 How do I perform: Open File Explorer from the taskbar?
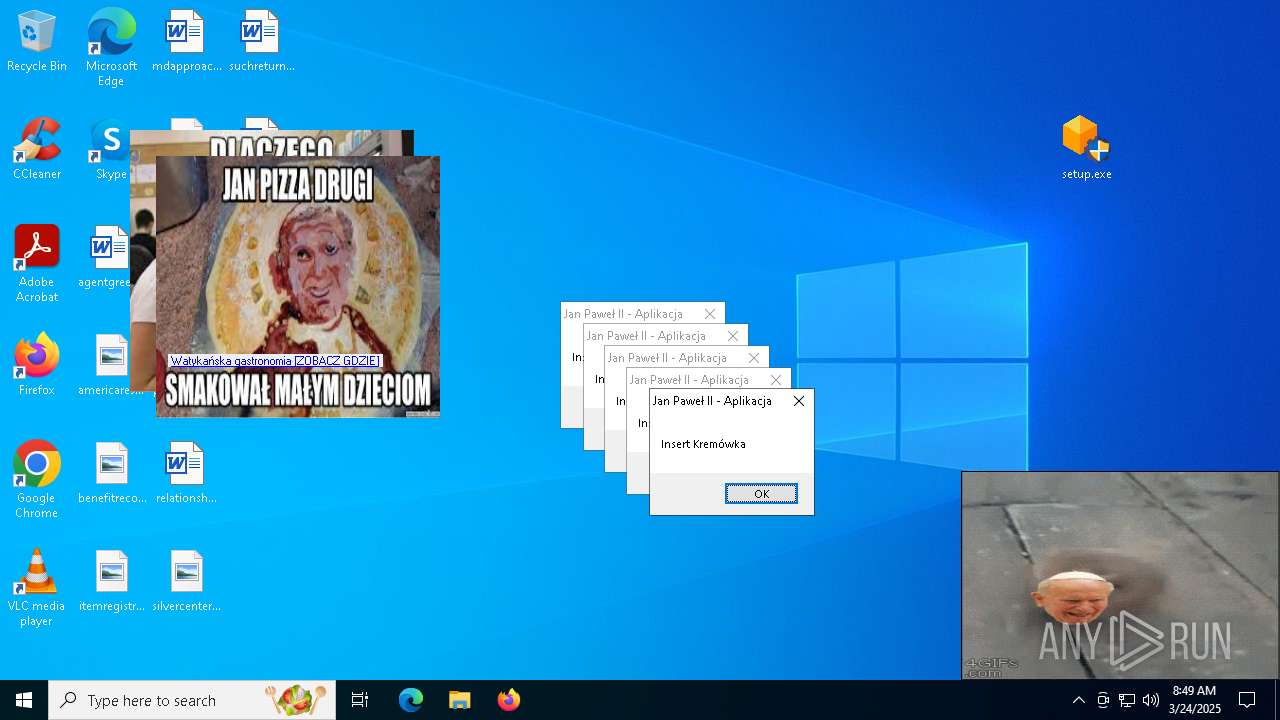pyautogui.click(x=460, y=700)
